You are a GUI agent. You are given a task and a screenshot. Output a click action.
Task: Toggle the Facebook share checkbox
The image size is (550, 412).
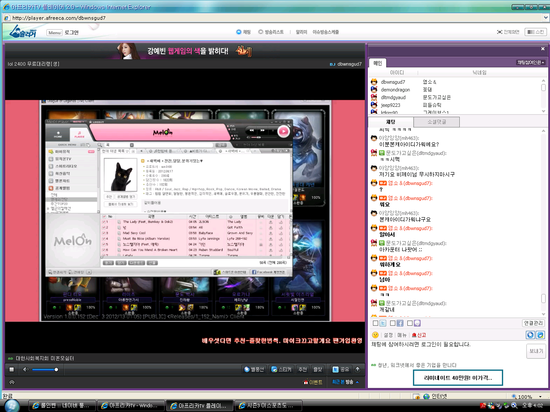393,323
